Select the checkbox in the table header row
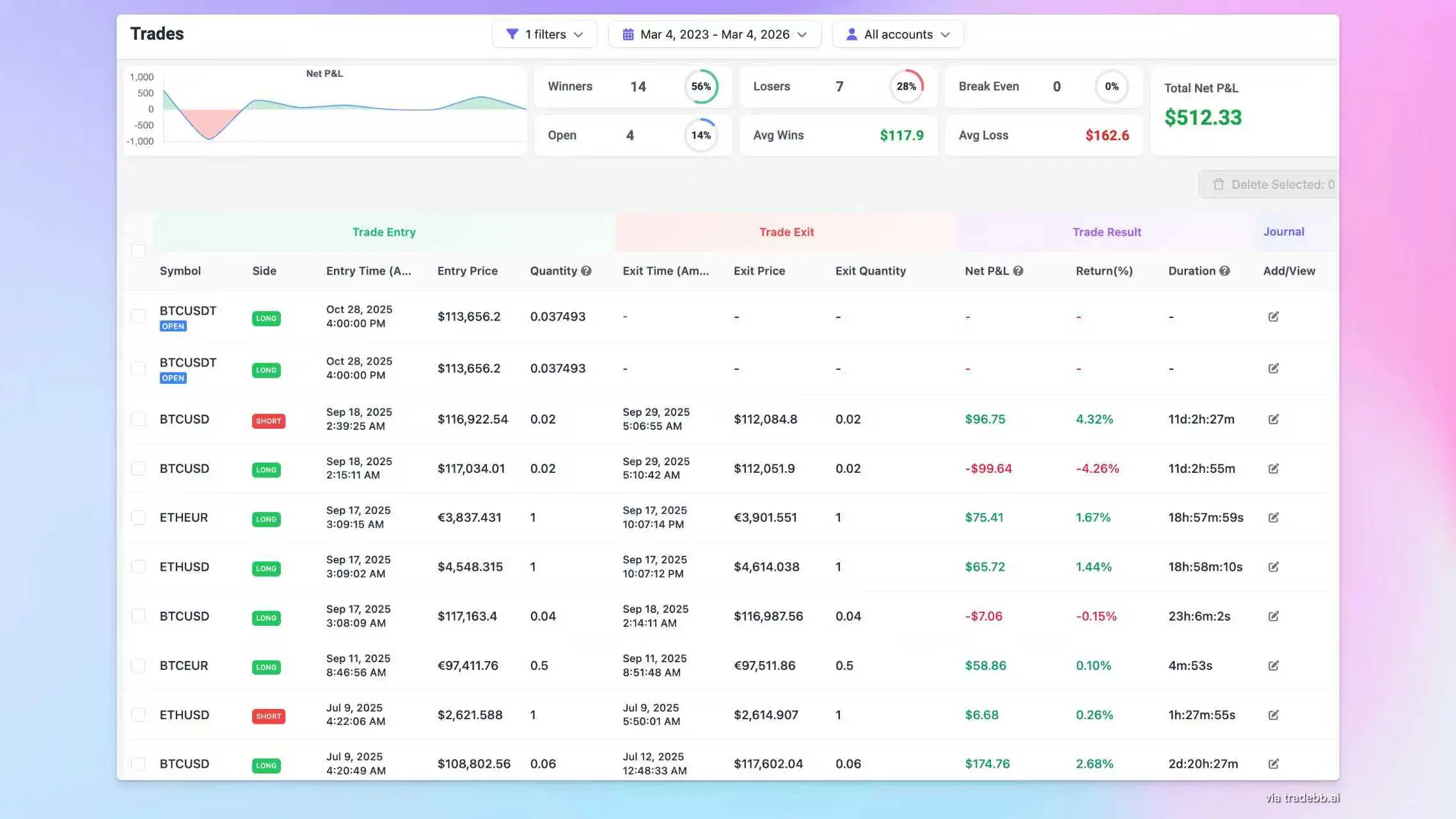1456x819 pixels. 138,251
